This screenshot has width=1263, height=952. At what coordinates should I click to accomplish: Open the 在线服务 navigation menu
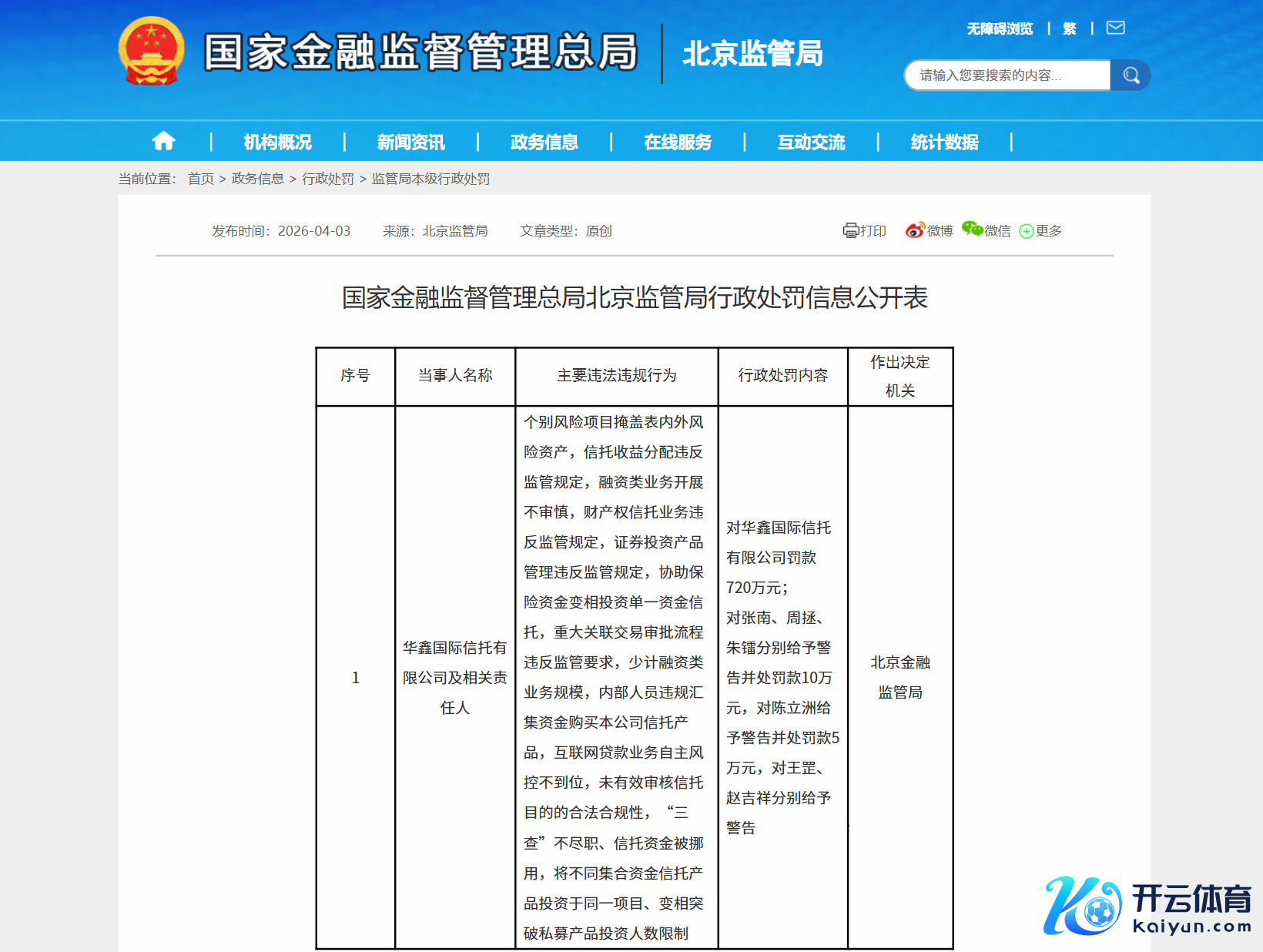[678, 142]
